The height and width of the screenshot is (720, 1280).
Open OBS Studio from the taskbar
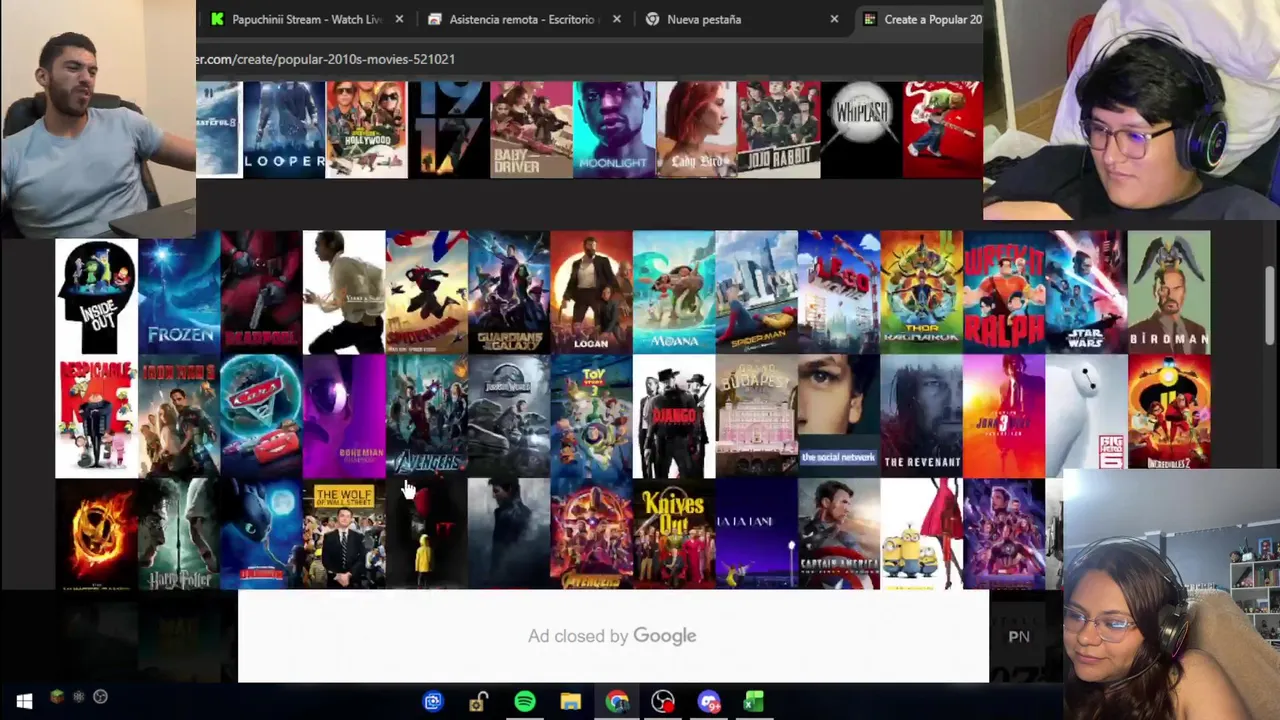point(663,702)
